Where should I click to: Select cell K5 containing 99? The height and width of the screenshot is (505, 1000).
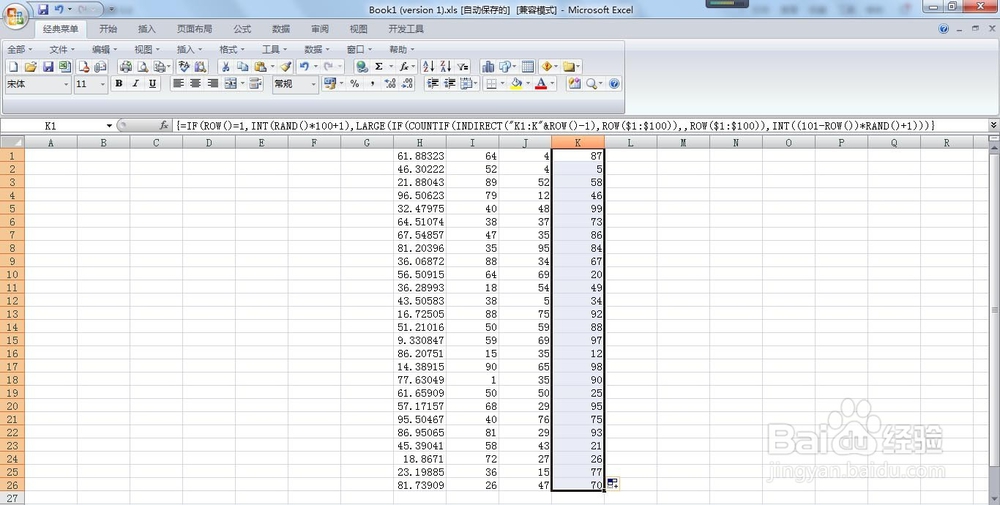tap(578, 209)
